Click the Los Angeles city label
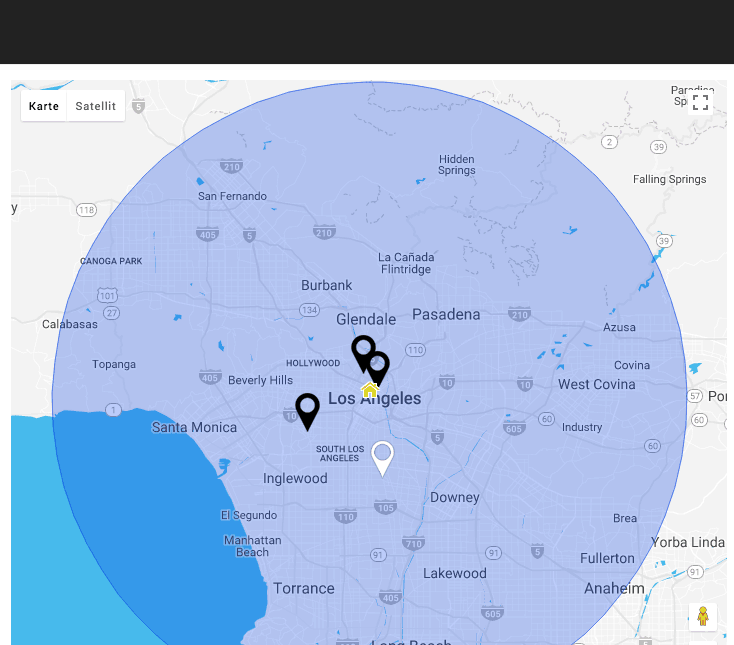Viewport: 734px width, 645px height. click(375, 399)
